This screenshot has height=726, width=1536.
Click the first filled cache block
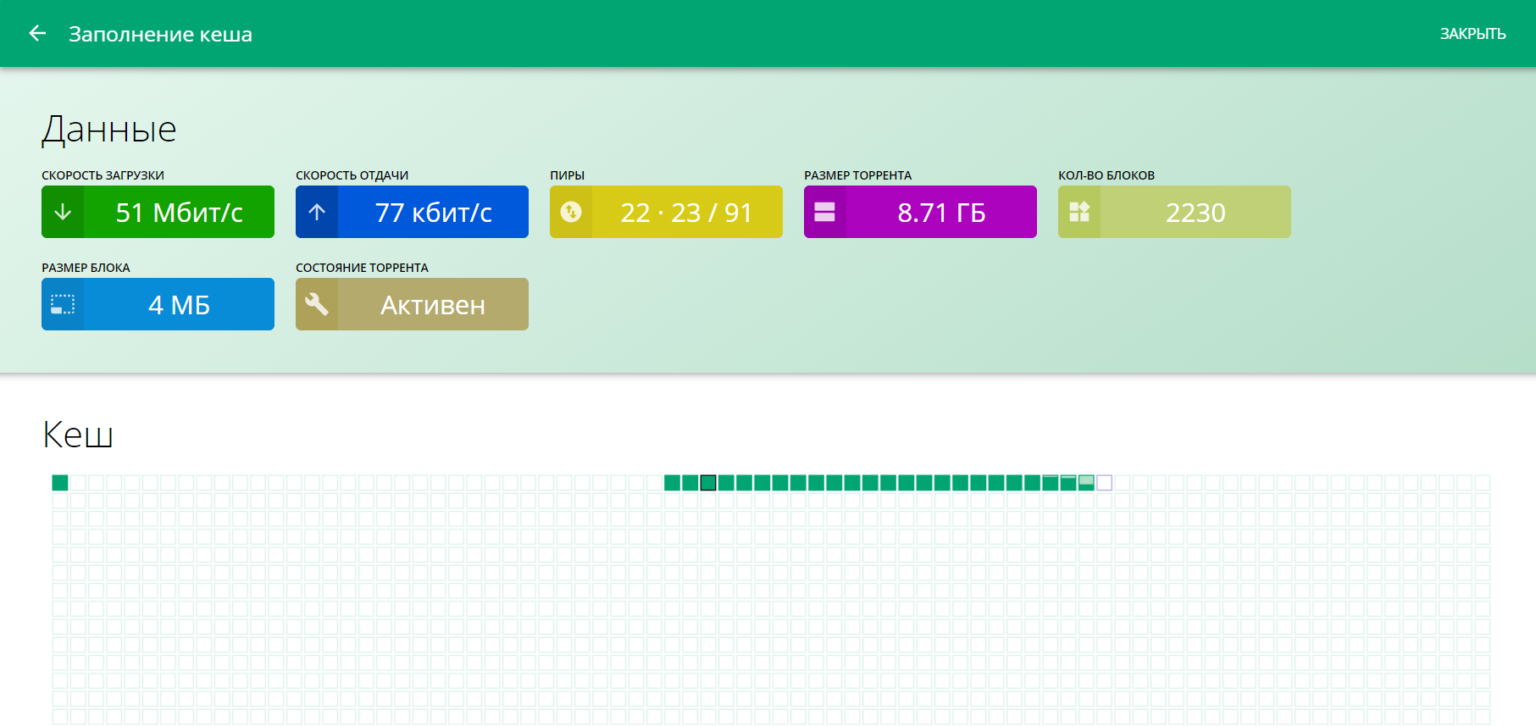(x=60, y=483)
